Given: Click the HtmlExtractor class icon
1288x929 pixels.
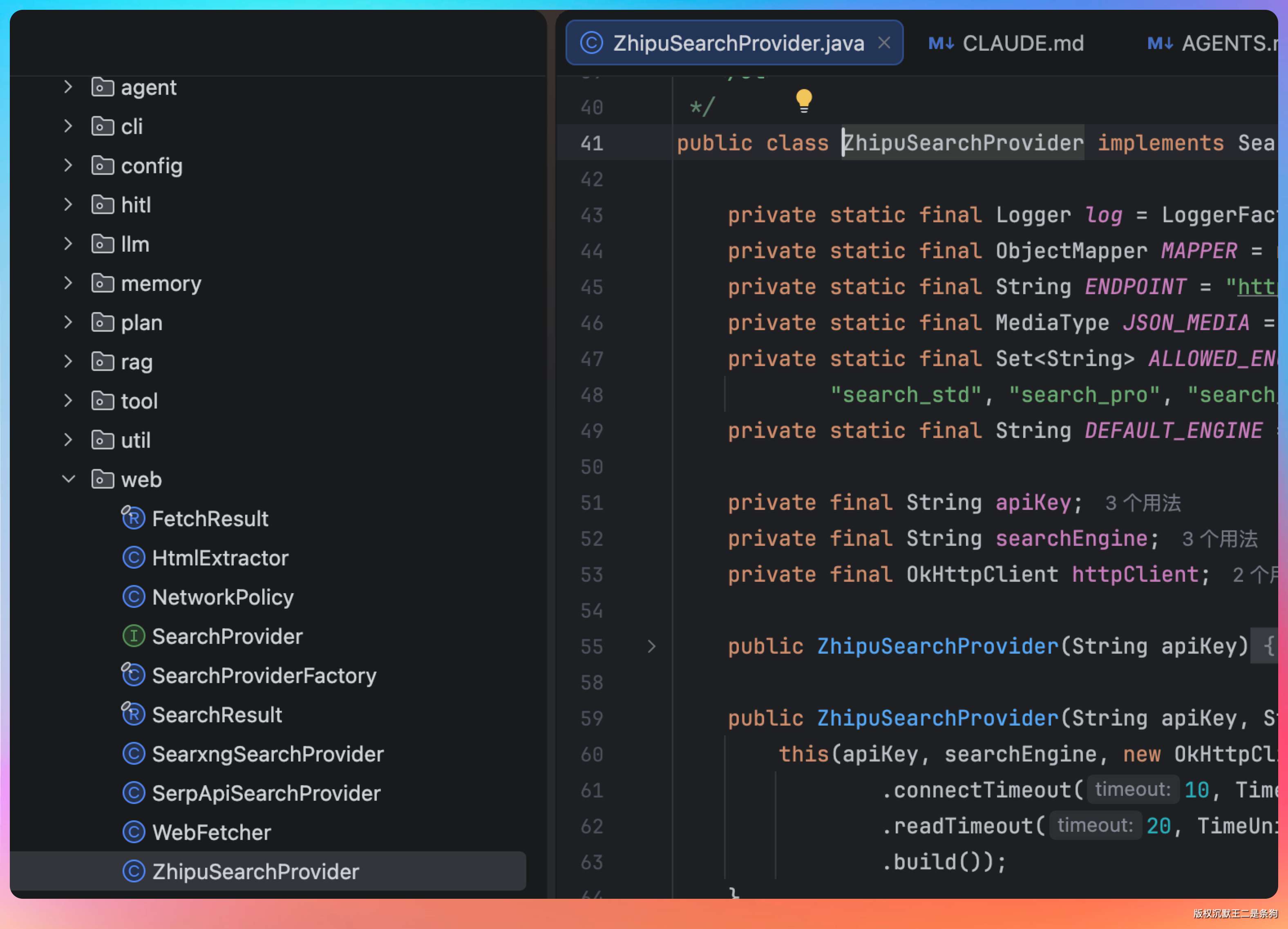Looking at the screenshot, I should tap(134, 558).
